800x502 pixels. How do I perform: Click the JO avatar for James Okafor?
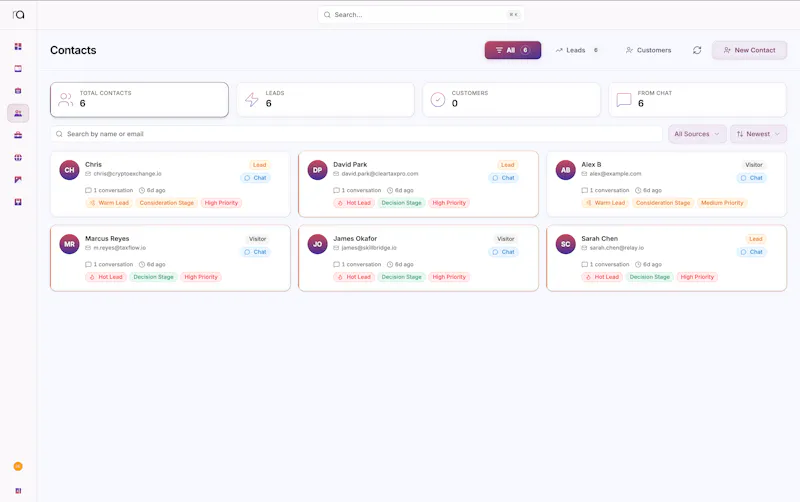pyautogui.click(x=317, y=244)
